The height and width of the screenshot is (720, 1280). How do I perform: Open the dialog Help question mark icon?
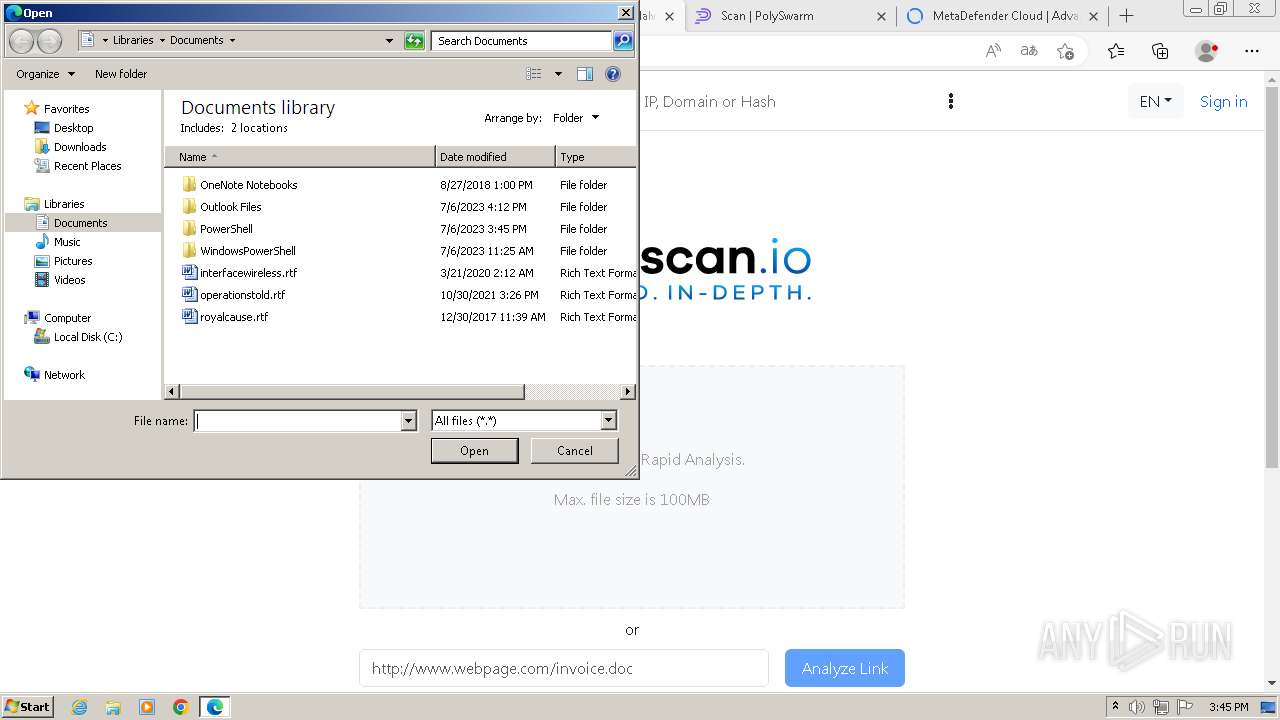(x=613, y=74)
